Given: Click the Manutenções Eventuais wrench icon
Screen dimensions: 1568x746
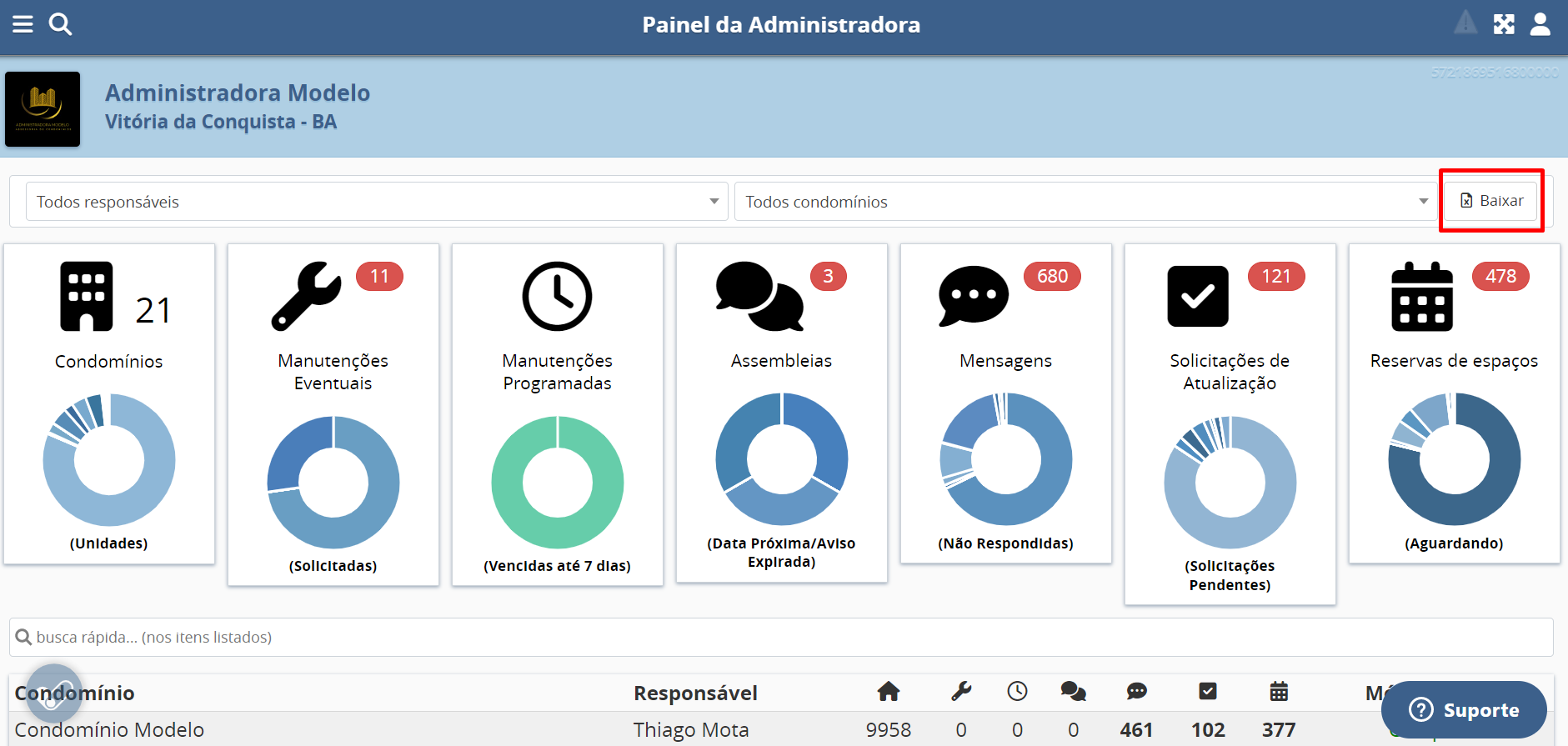Looking at the screenshot, I should pyautogui.click(x=306, y=296).
